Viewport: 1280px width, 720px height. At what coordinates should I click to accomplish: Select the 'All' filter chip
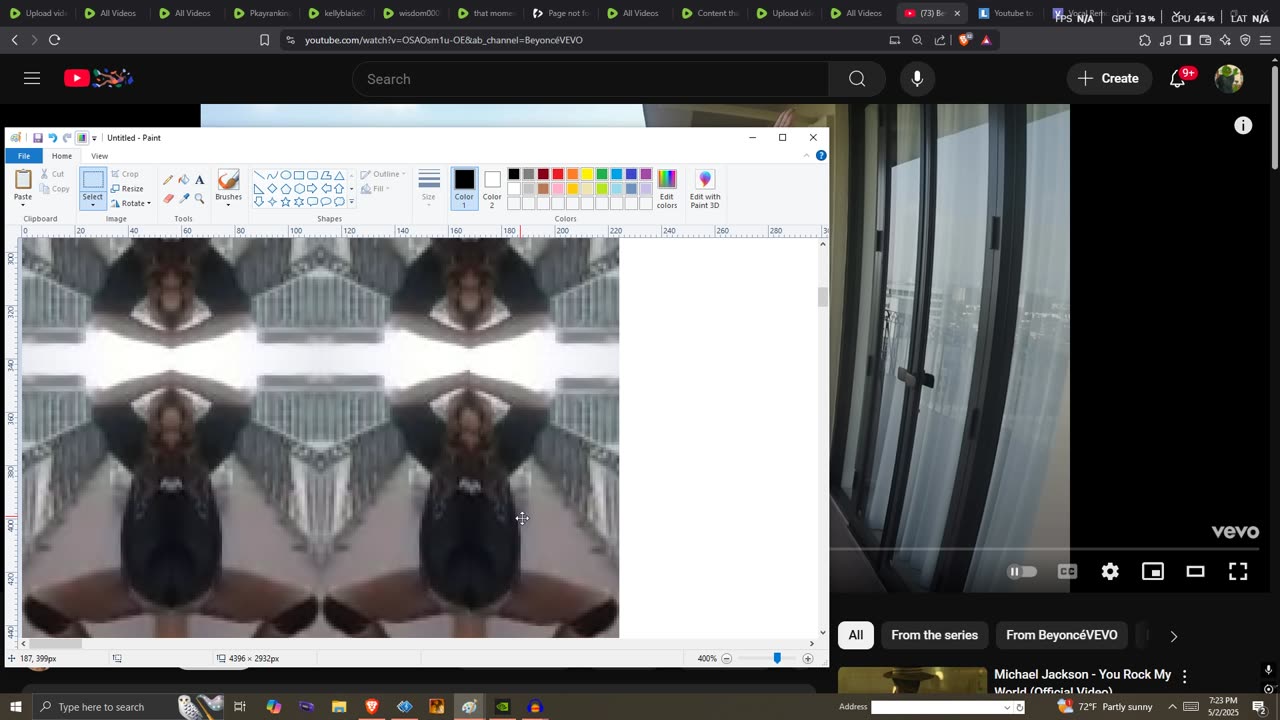pos(856,635)
